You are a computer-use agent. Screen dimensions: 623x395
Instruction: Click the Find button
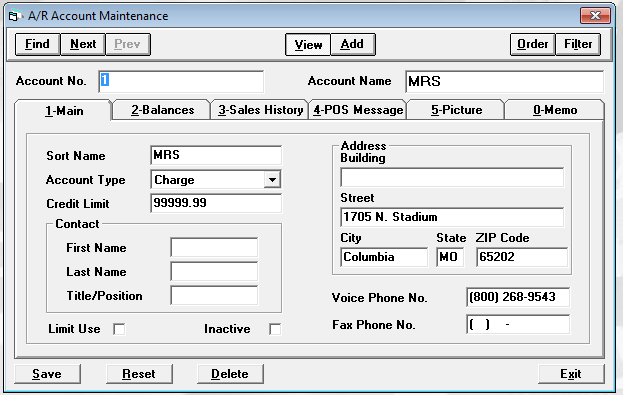tap(38, 44)
